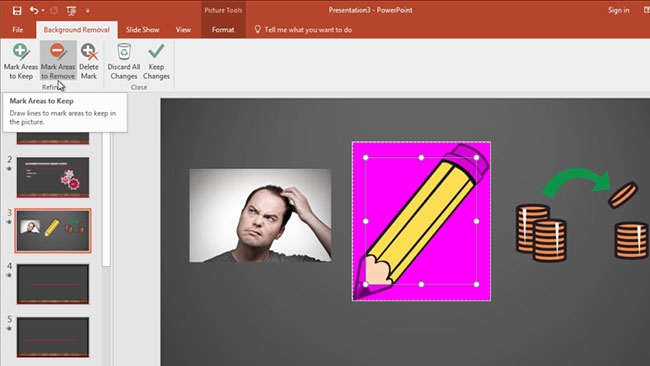
Task: Click the Close group label
Action: click(139, 87)
